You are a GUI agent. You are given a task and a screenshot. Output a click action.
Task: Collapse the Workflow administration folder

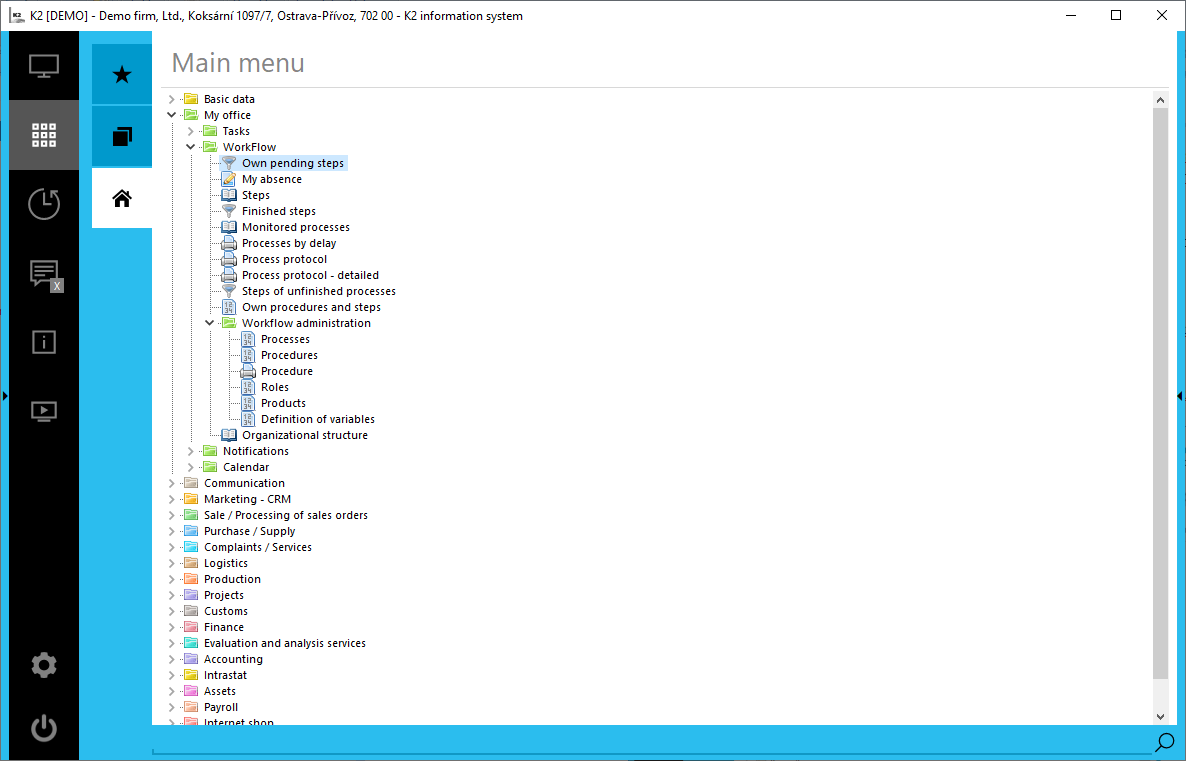210,323
